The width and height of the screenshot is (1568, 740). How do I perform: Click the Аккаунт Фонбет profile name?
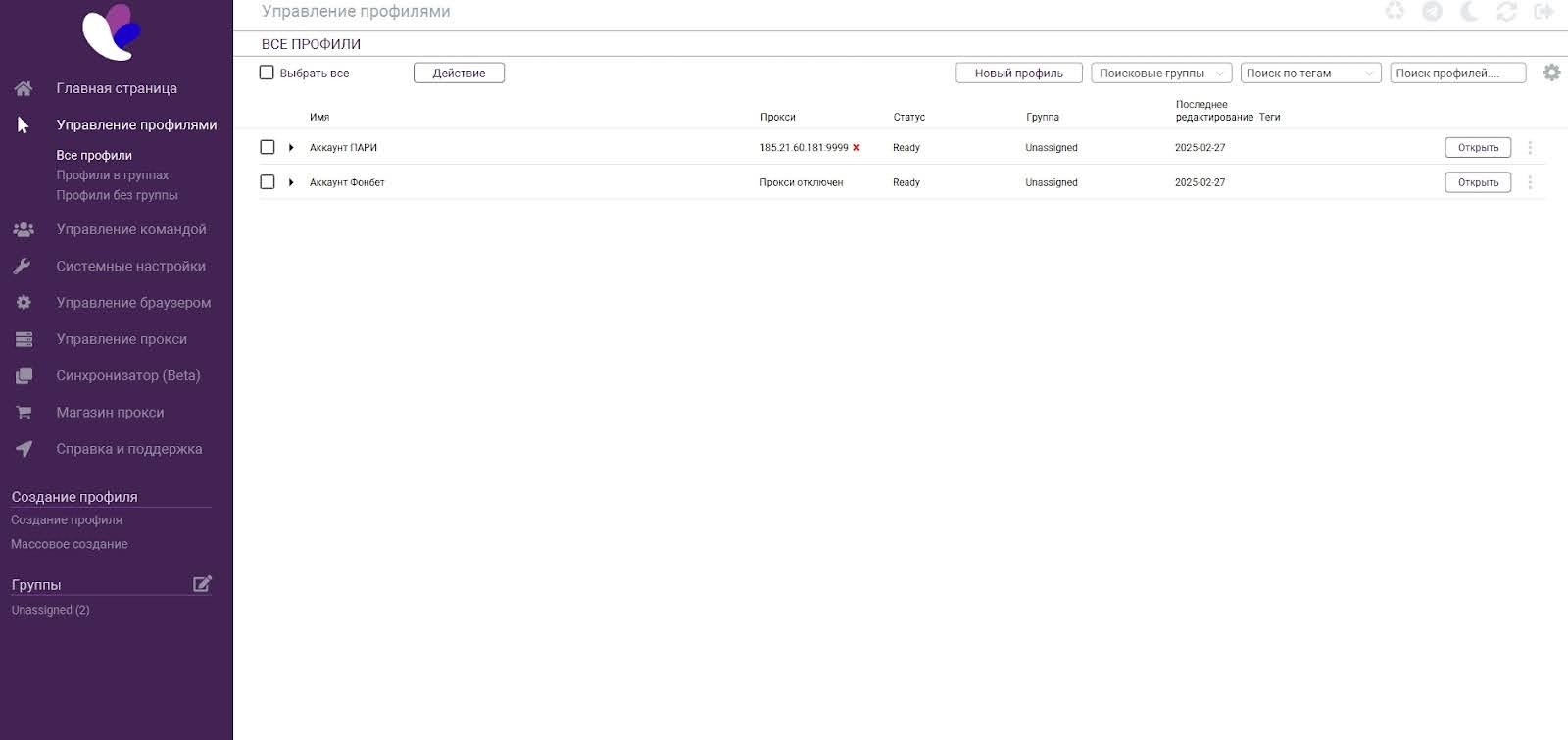point(347,182)
